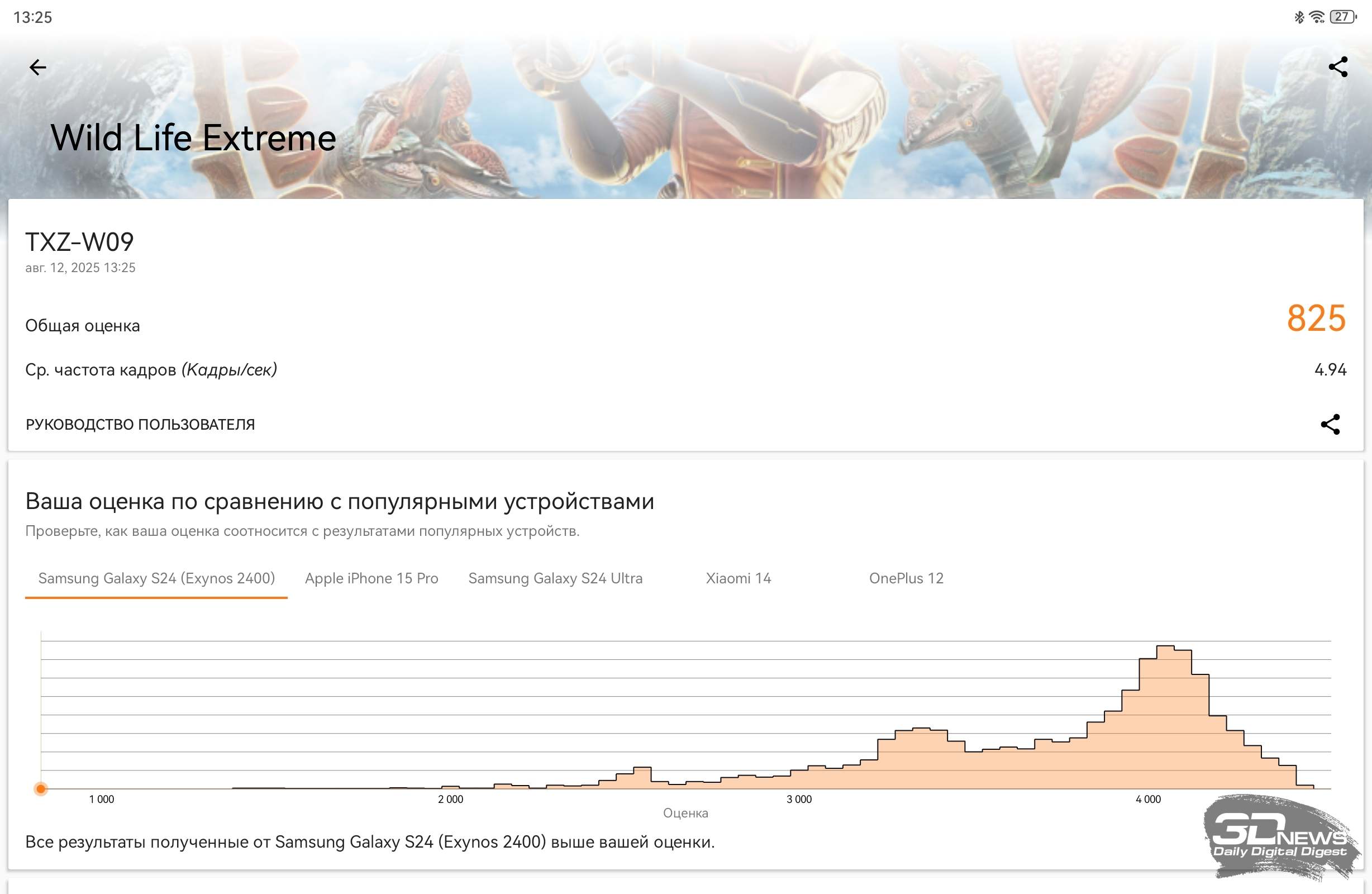This screenshot has width=1372, height=894.
Task: Share result via header share icon
Action: (1337, 67)
